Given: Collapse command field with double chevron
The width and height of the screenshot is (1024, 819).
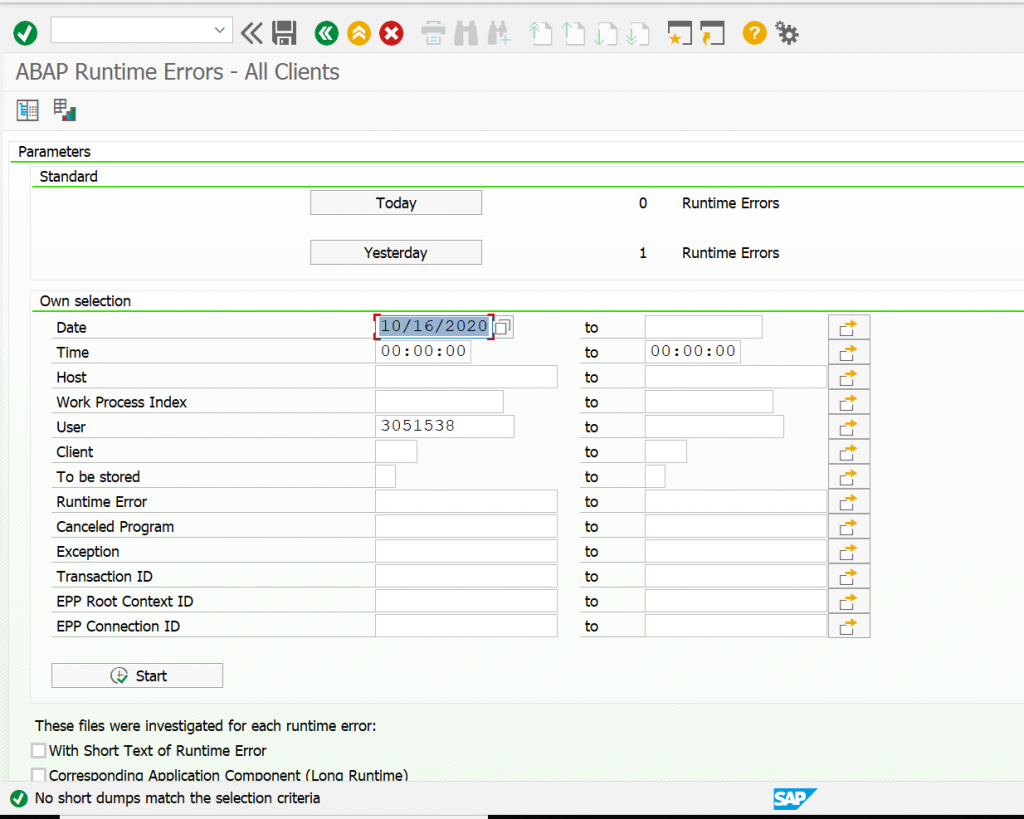Looking at the screenshot, I should pyautogui.click(x=251, y=33).
